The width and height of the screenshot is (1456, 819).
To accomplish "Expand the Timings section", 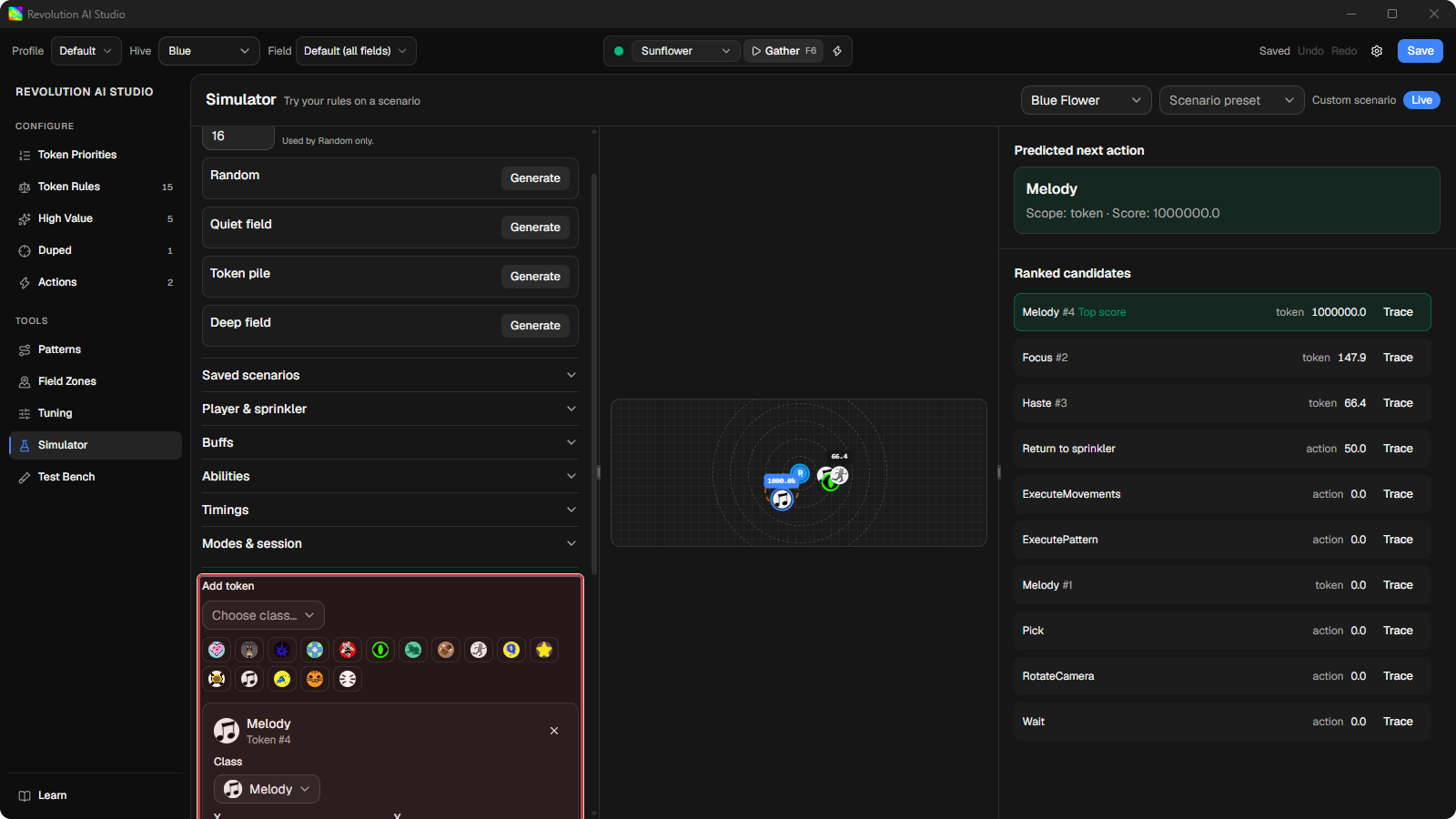I will (x=389, y=510).
